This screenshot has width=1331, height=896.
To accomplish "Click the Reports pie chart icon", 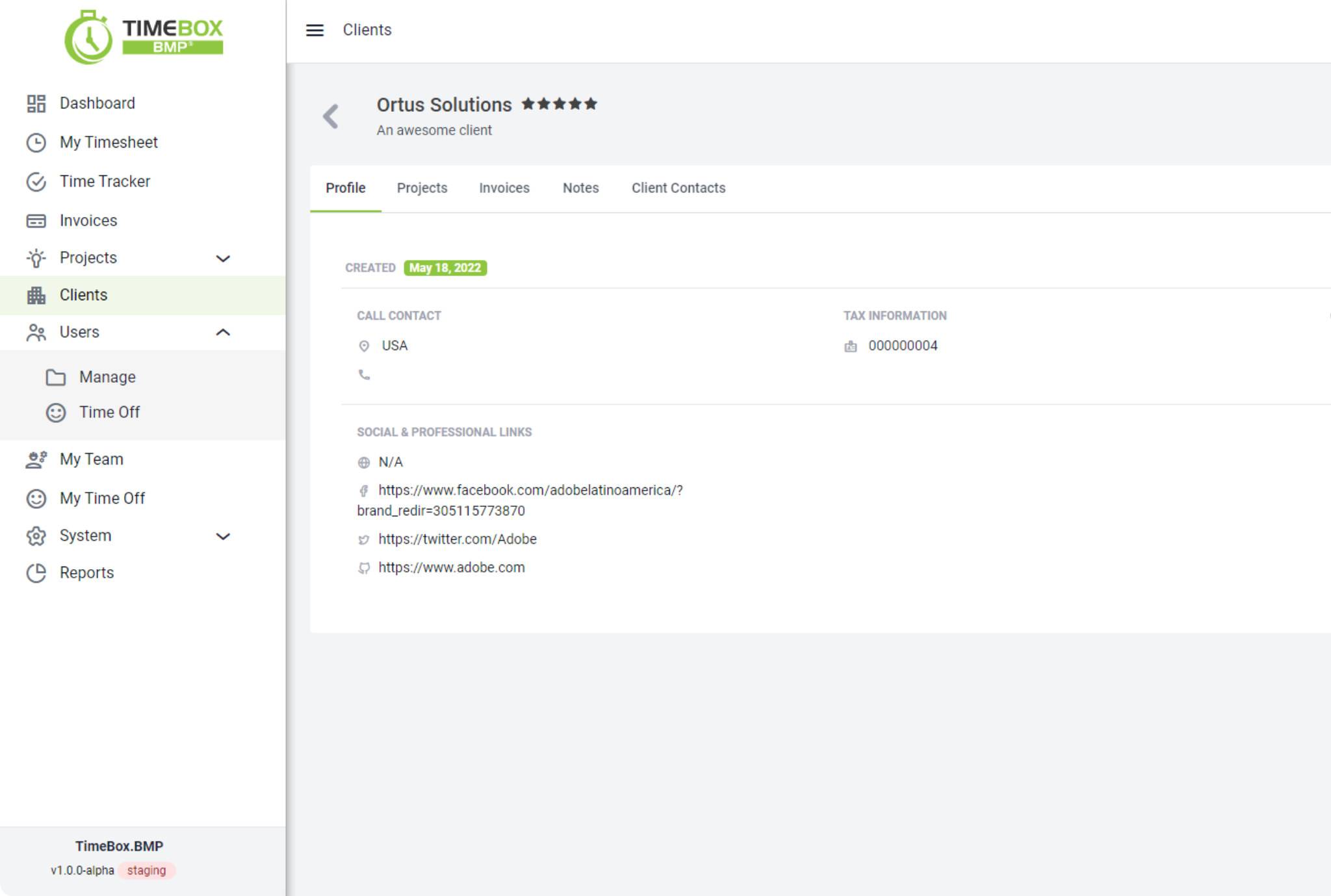I will point(36,573).
